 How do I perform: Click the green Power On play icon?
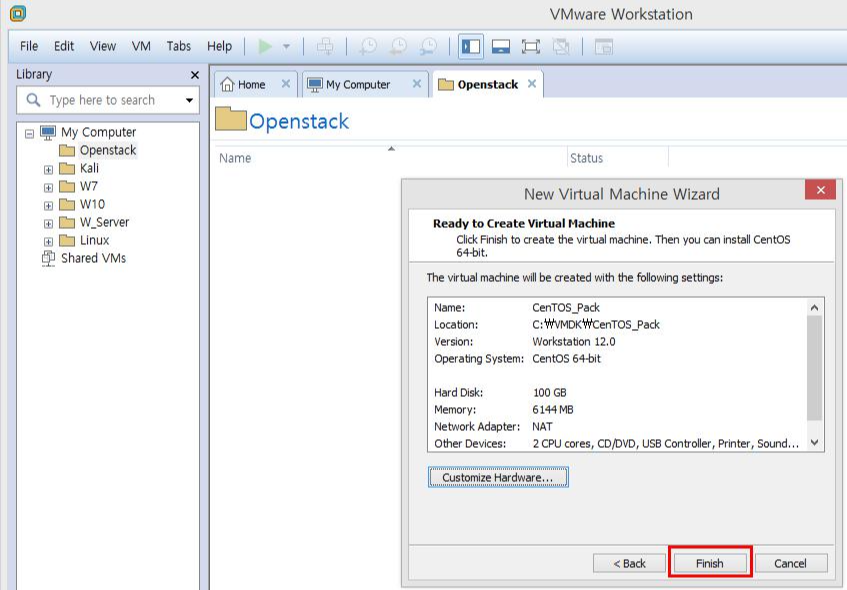tap(265, 47)
